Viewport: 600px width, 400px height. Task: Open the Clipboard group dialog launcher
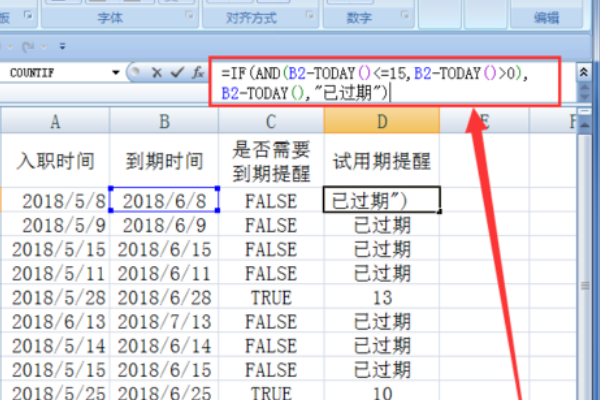pos(28,15)
